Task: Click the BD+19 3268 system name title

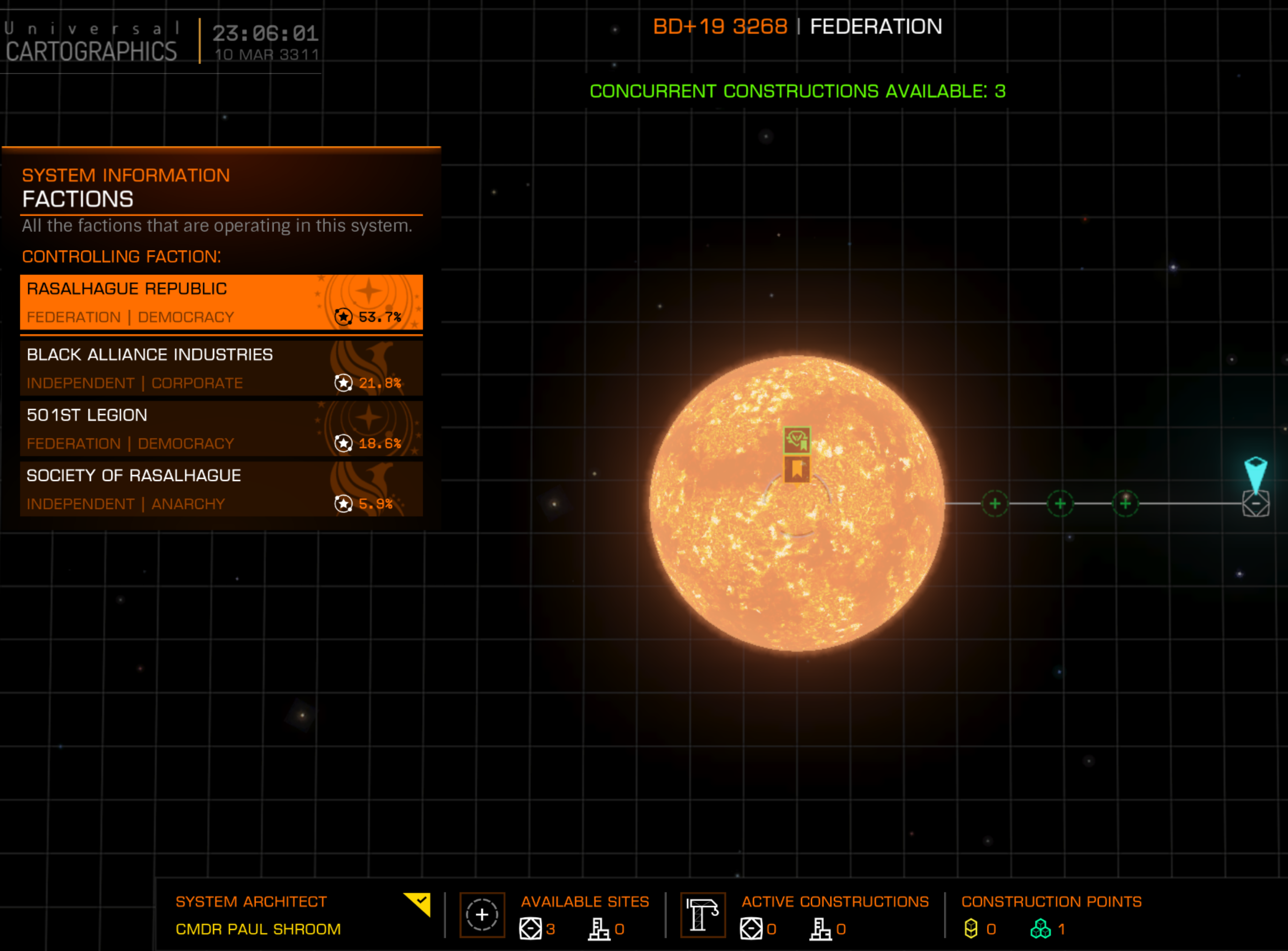Action: tap(720, 26)
